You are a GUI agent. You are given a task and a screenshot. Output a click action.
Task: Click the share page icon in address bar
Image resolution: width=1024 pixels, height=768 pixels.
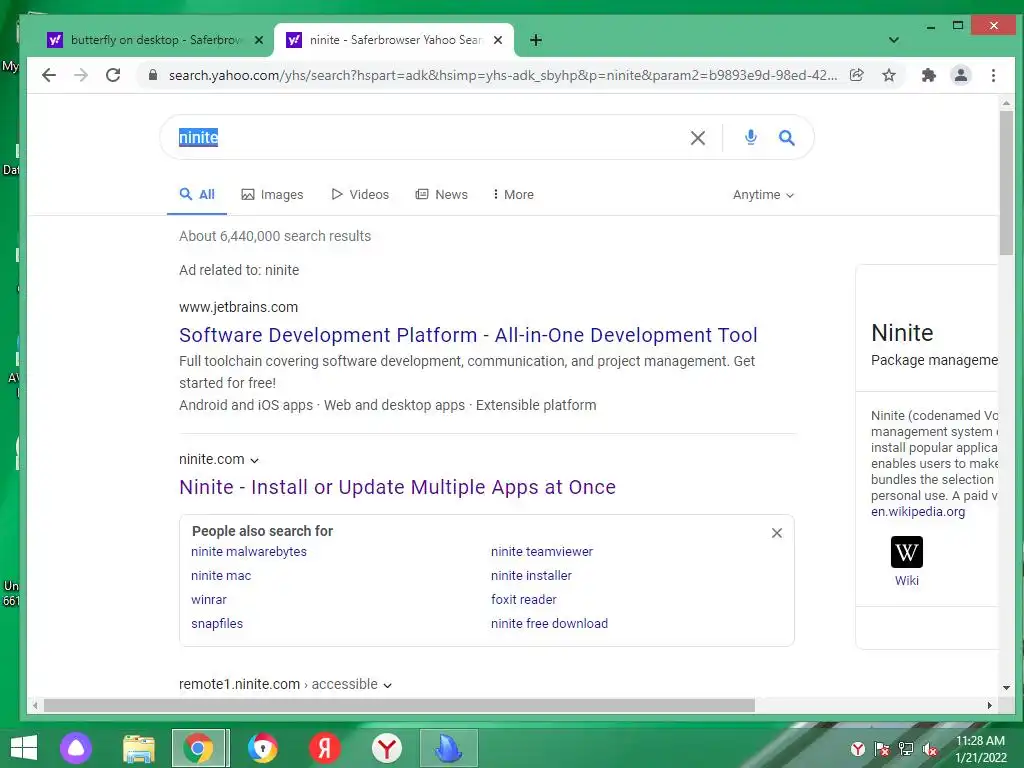(857, 75)
